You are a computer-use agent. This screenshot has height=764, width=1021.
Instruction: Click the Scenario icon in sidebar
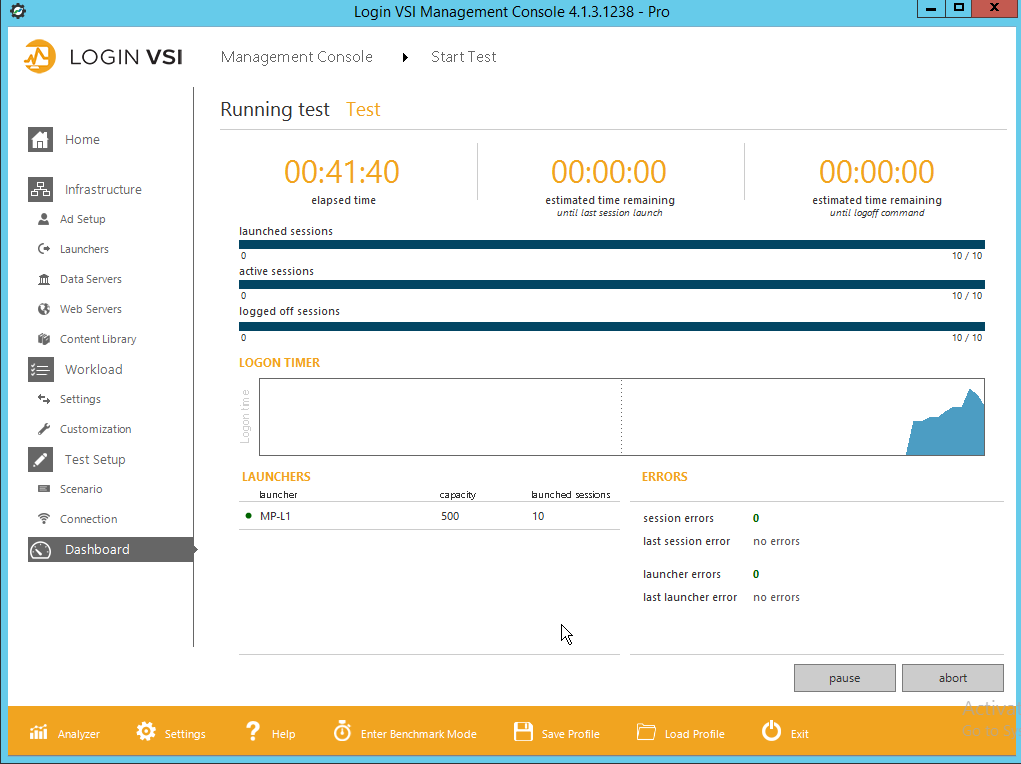[x=44, y=488]
